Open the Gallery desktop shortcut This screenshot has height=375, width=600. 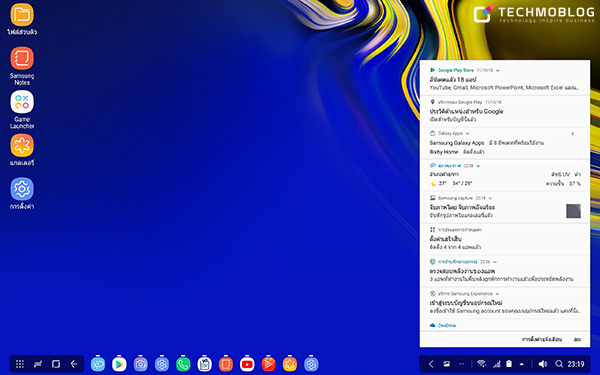[22, 150]
